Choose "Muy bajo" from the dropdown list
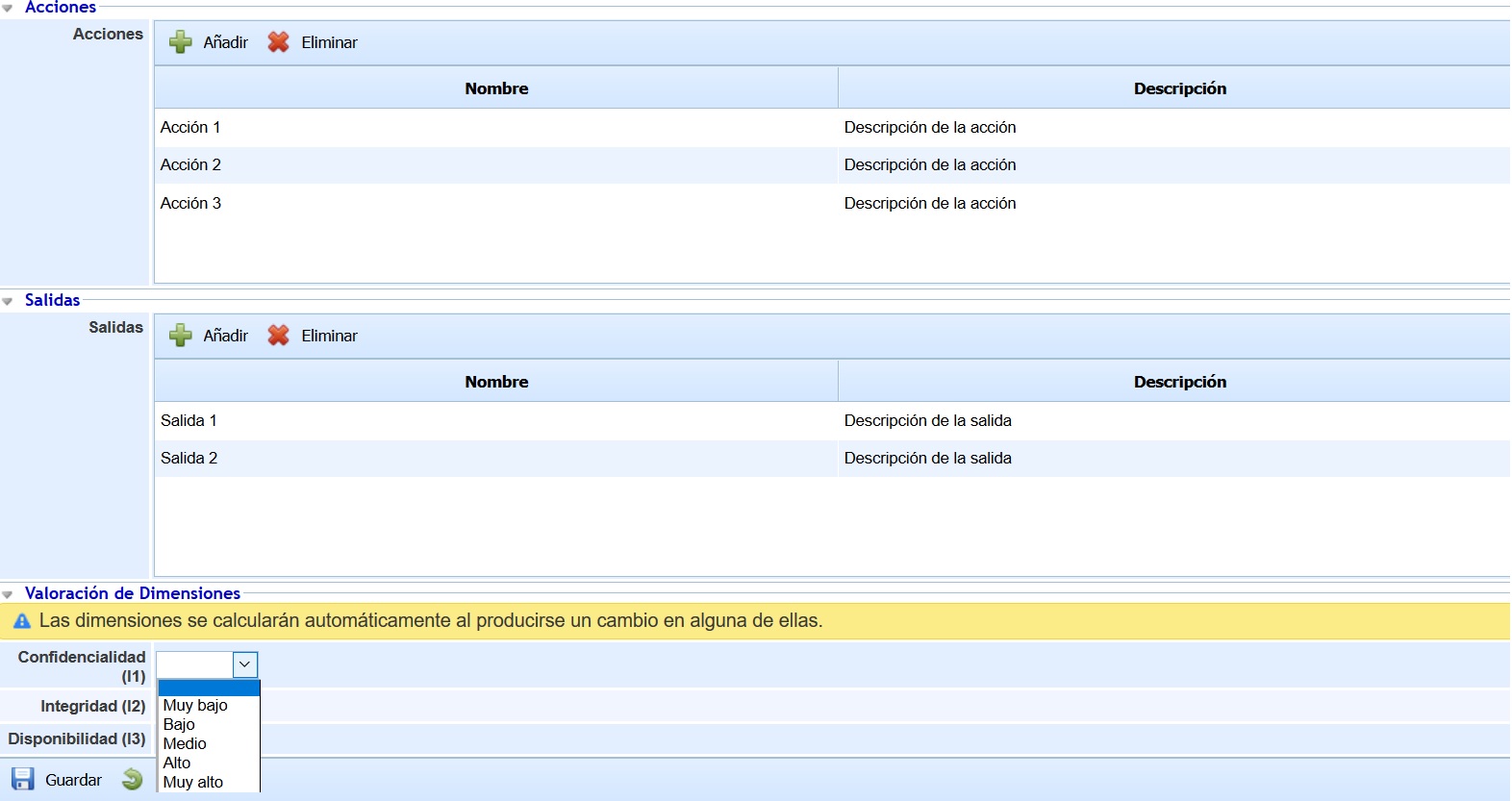Viewport: 1512px width, 801px height. pyautogui.click(x=195, y=705)
